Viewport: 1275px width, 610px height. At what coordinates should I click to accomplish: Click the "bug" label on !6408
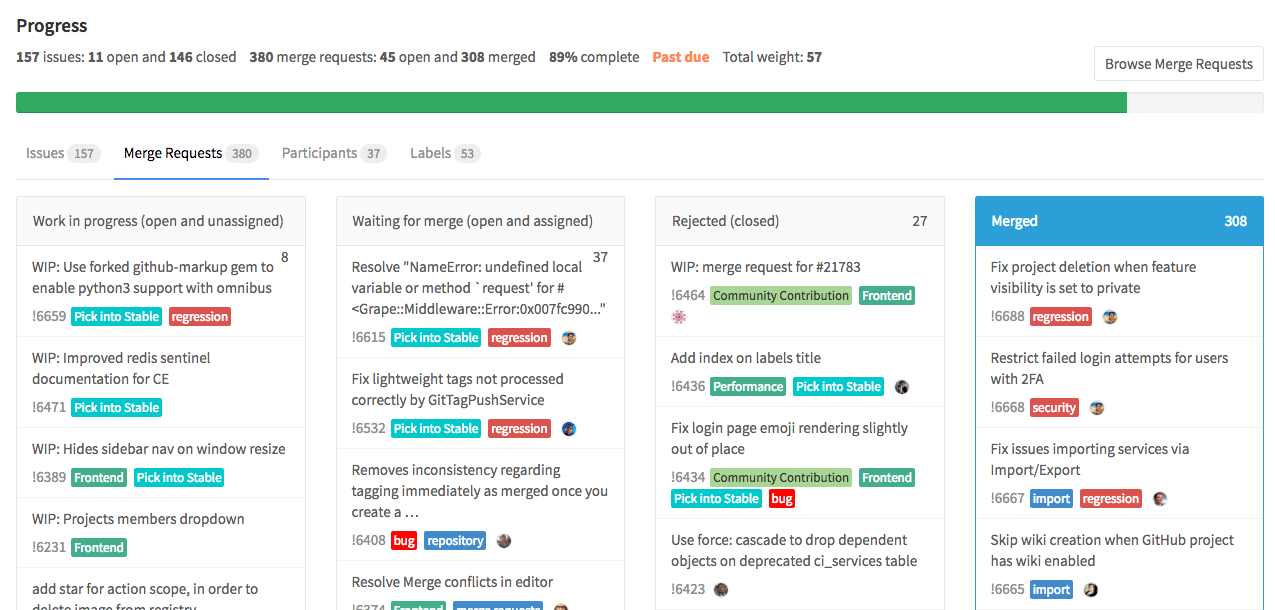click(x=403, y=540)
